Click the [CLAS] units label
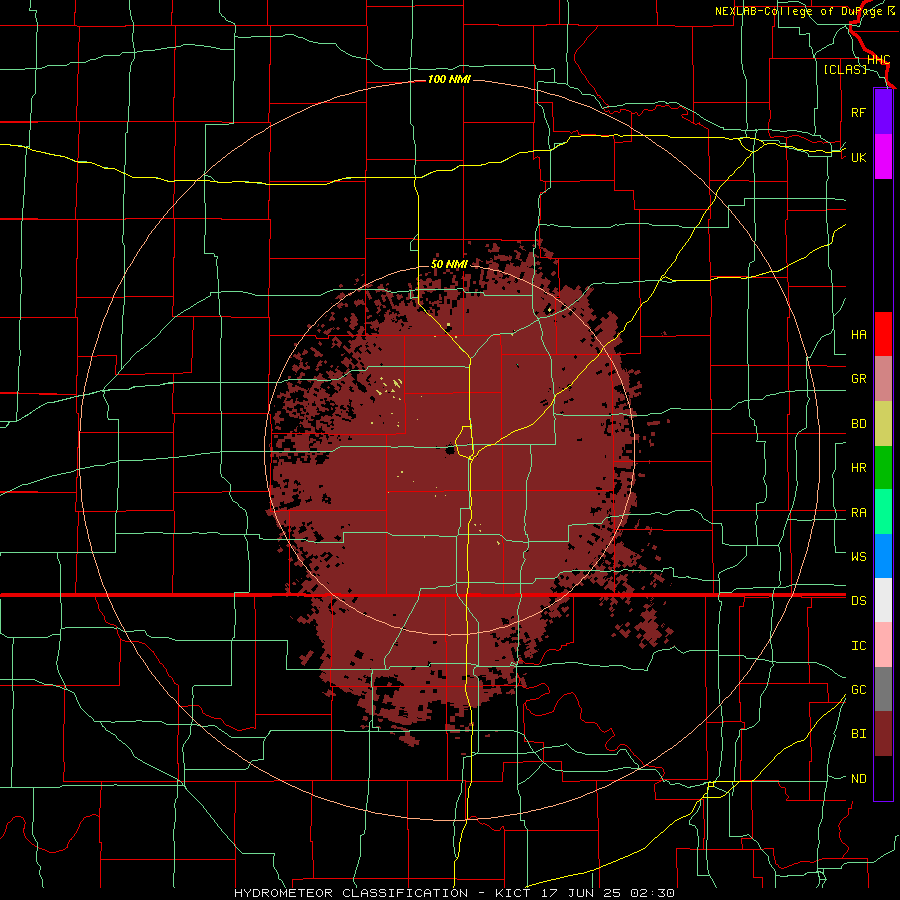The height and width of the screenshot is (900, 900). 845,69
